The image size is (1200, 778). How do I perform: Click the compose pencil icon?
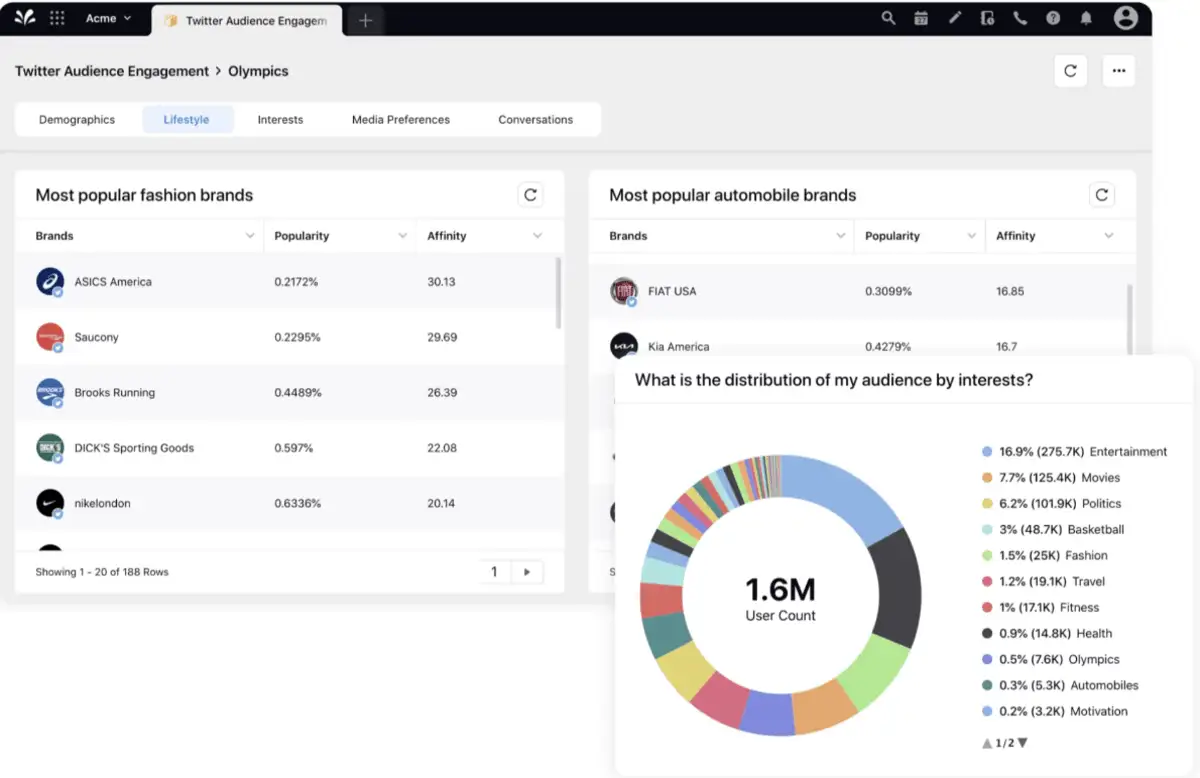(954, 17)
